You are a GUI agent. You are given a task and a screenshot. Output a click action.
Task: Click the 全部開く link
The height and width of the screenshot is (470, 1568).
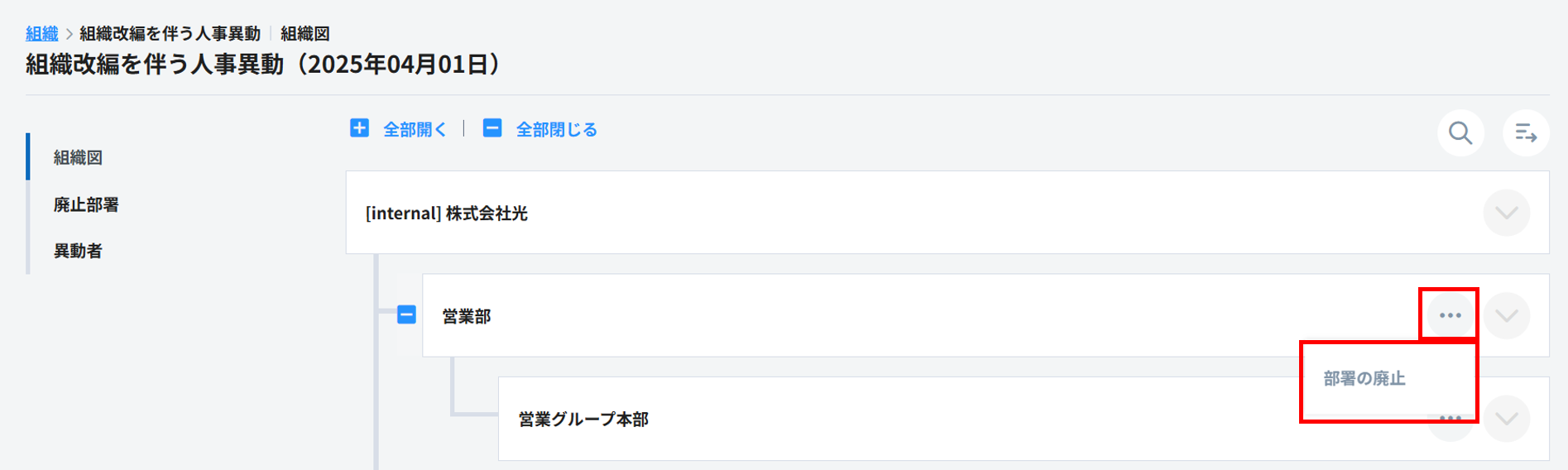[415, 129]
